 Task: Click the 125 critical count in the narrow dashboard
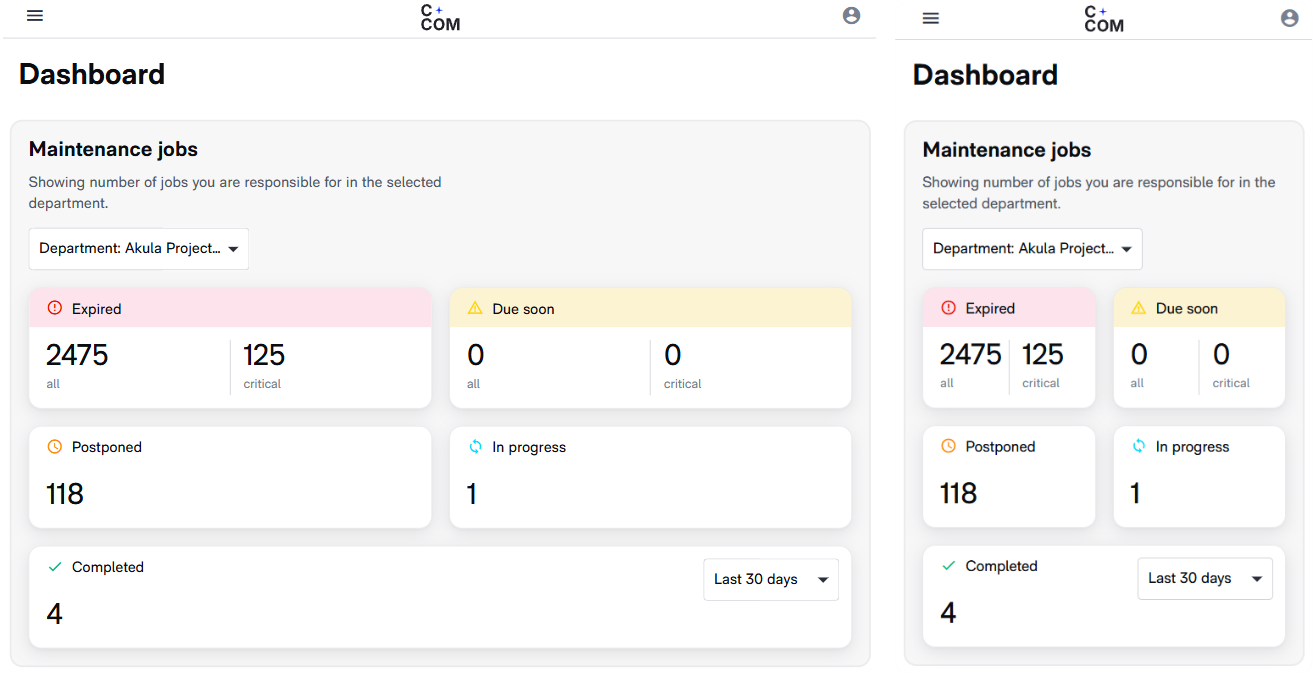click(1043, 354)
